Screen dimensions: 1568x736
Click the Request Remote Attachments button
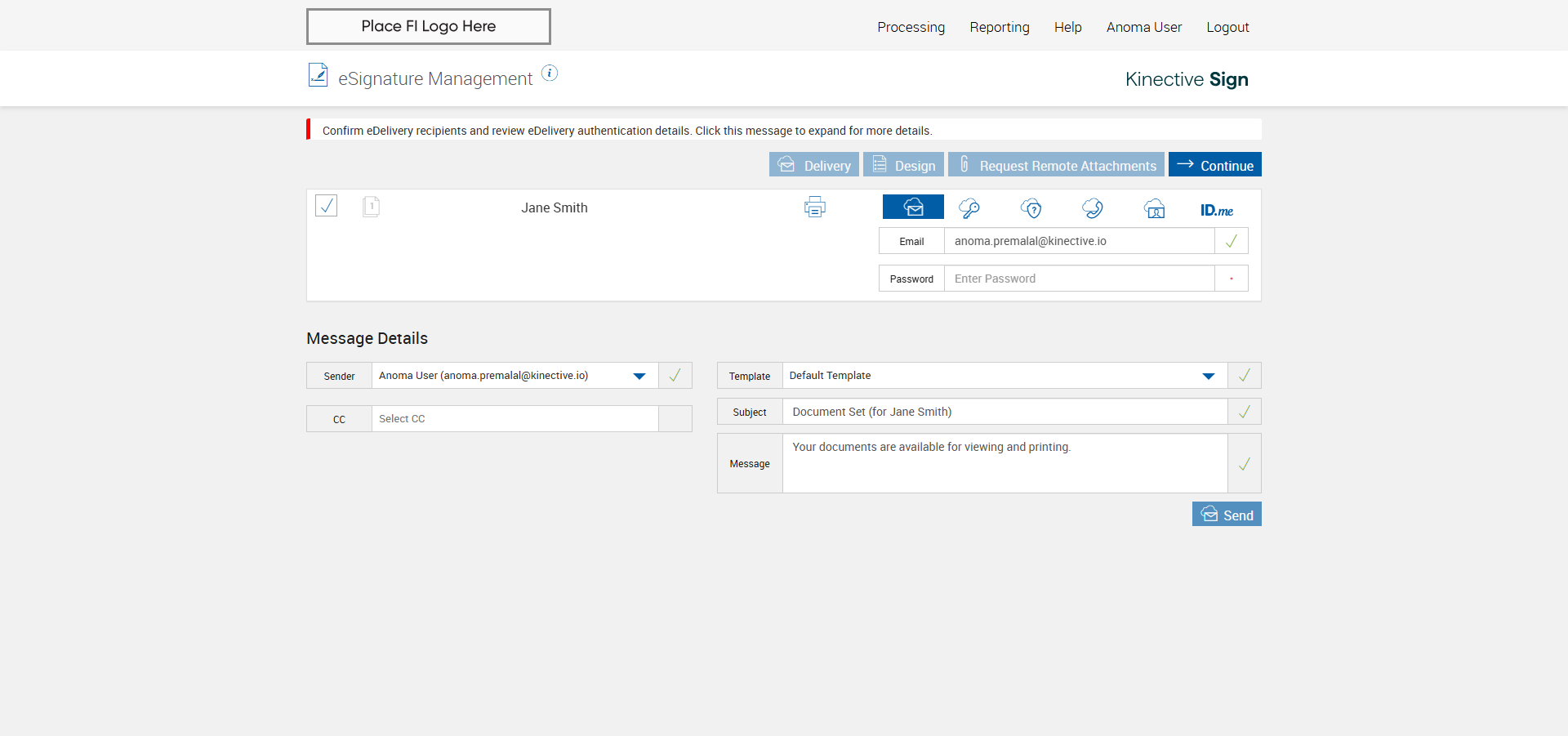(1056, 165)
